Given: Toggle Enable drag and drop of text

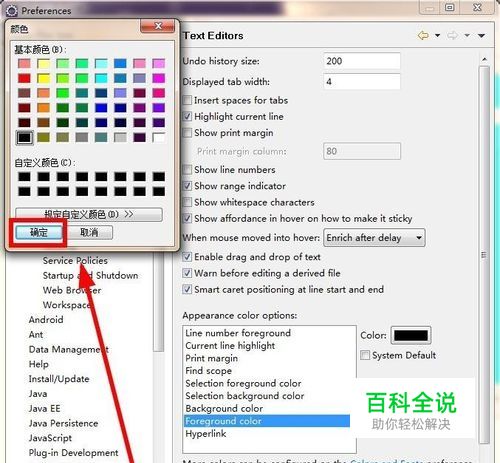Looking at the screenshot, I should coord(187,257).
